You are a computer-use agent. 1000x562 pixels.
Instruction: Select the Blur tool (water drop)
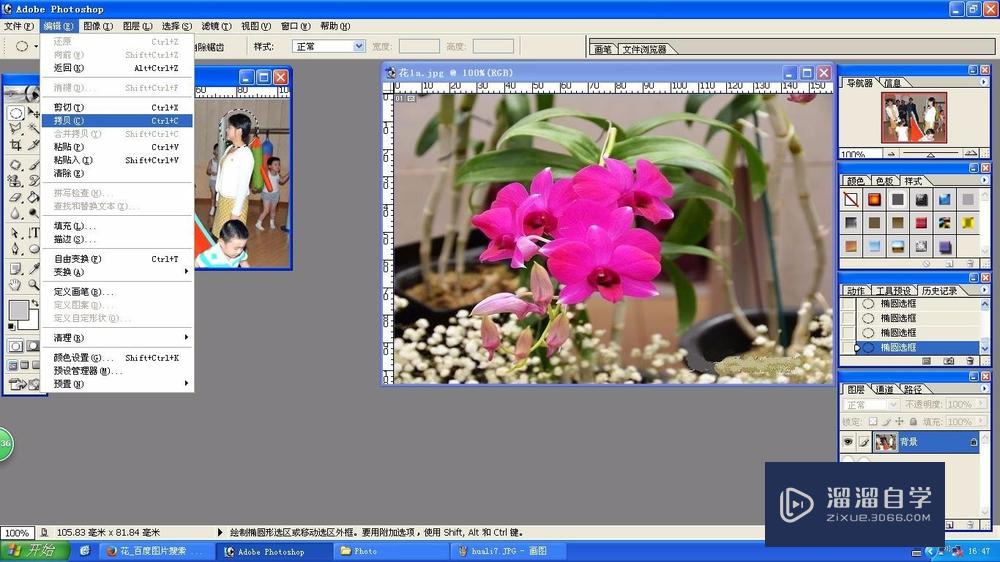point(15,213)
